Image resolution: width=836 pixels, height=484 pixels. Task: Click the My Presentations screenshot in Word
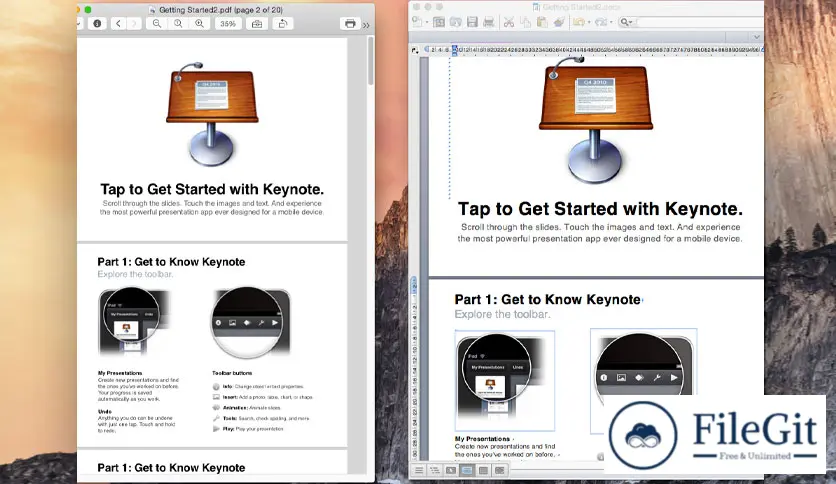(505, 380)
